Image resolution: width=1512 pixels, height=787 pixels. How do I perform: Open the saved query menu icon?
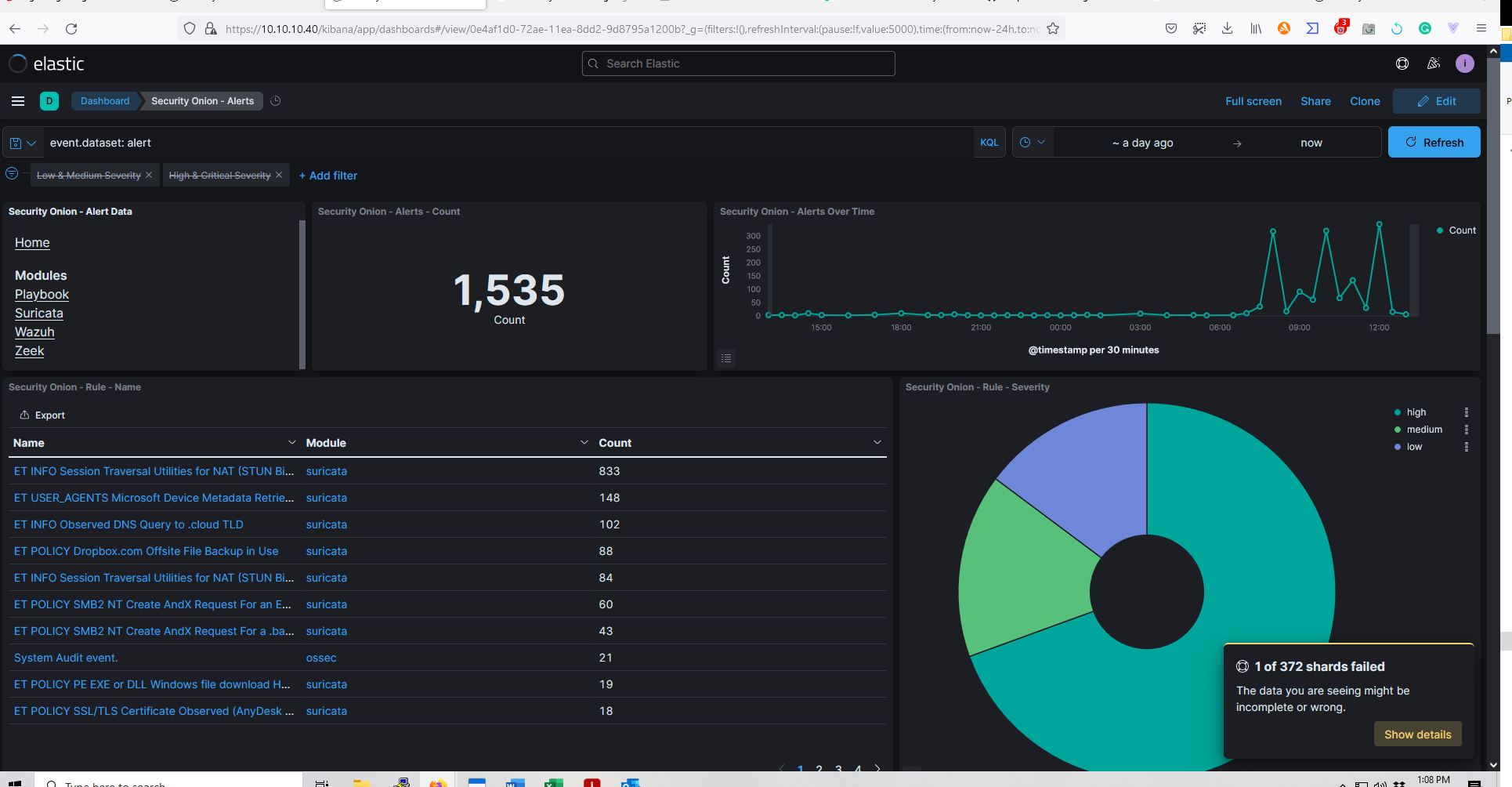click(22, 143)
